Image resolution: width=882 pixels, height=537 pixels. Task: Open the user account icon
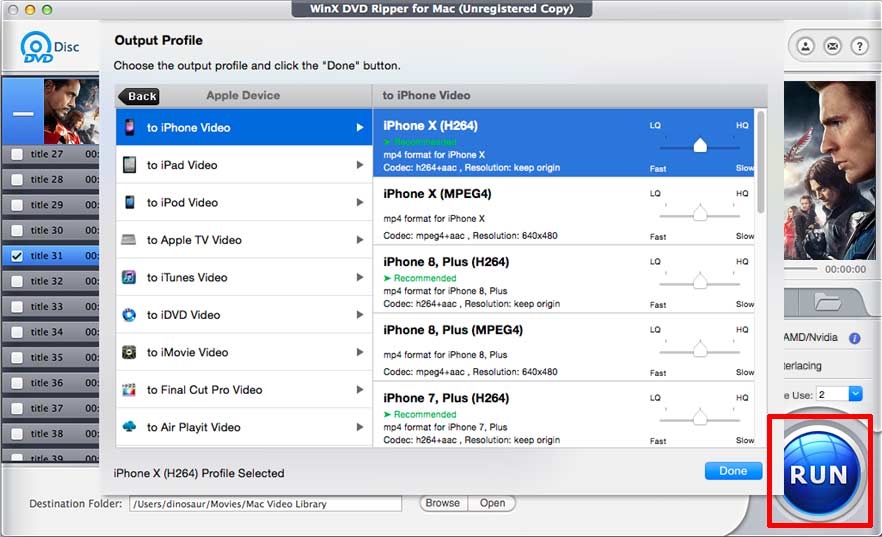pyautogui.click(x=806, y=46)
